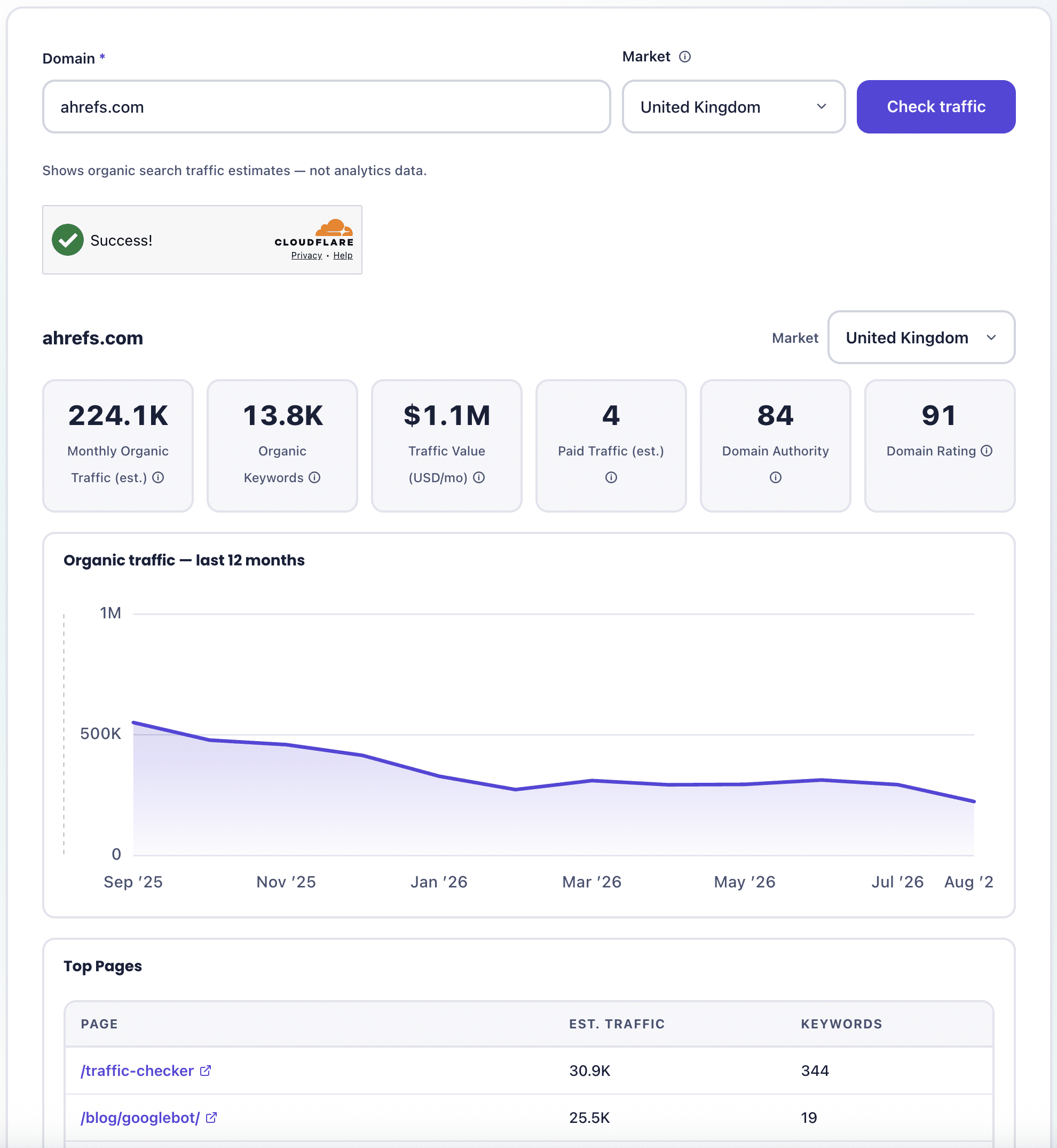
Task: Click the 25.5K traffic cell
Action: (x=590, y=1117)
